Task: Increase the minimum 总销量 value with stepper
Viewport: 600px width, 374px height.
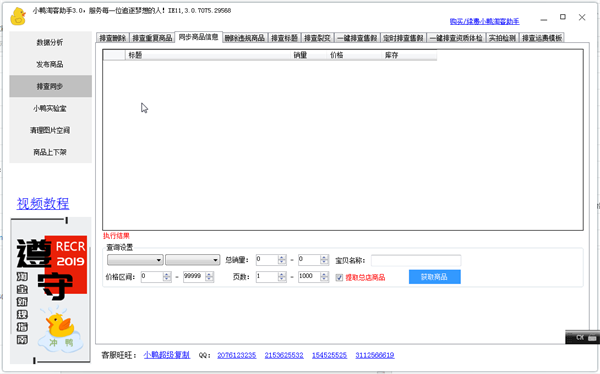Action: tap(282, 257)
